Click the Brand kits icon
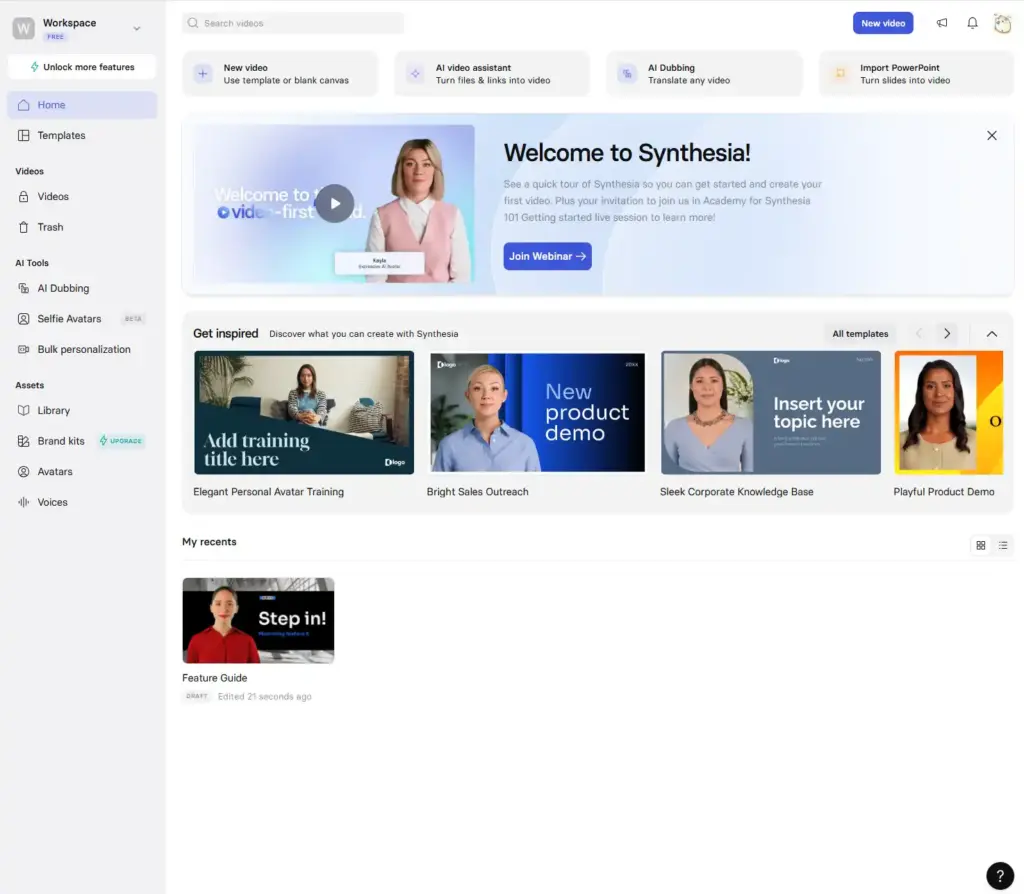This screenshot has height=894, width=1024. (x=24, y=441)
